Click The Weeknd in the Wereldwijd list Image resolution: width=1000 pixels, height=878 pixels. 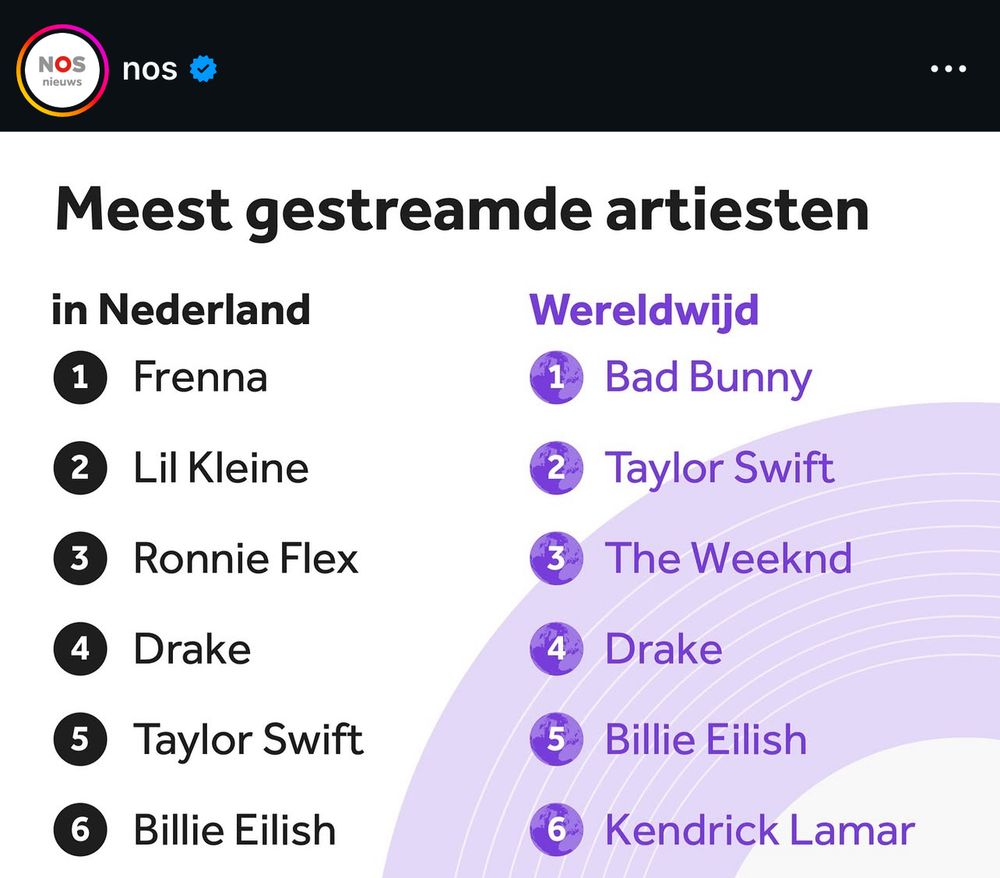728,558
